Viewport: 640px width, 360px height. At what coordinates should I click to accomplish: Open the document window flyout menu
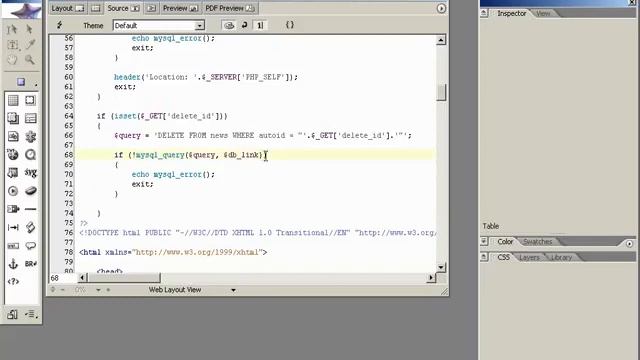441,8
